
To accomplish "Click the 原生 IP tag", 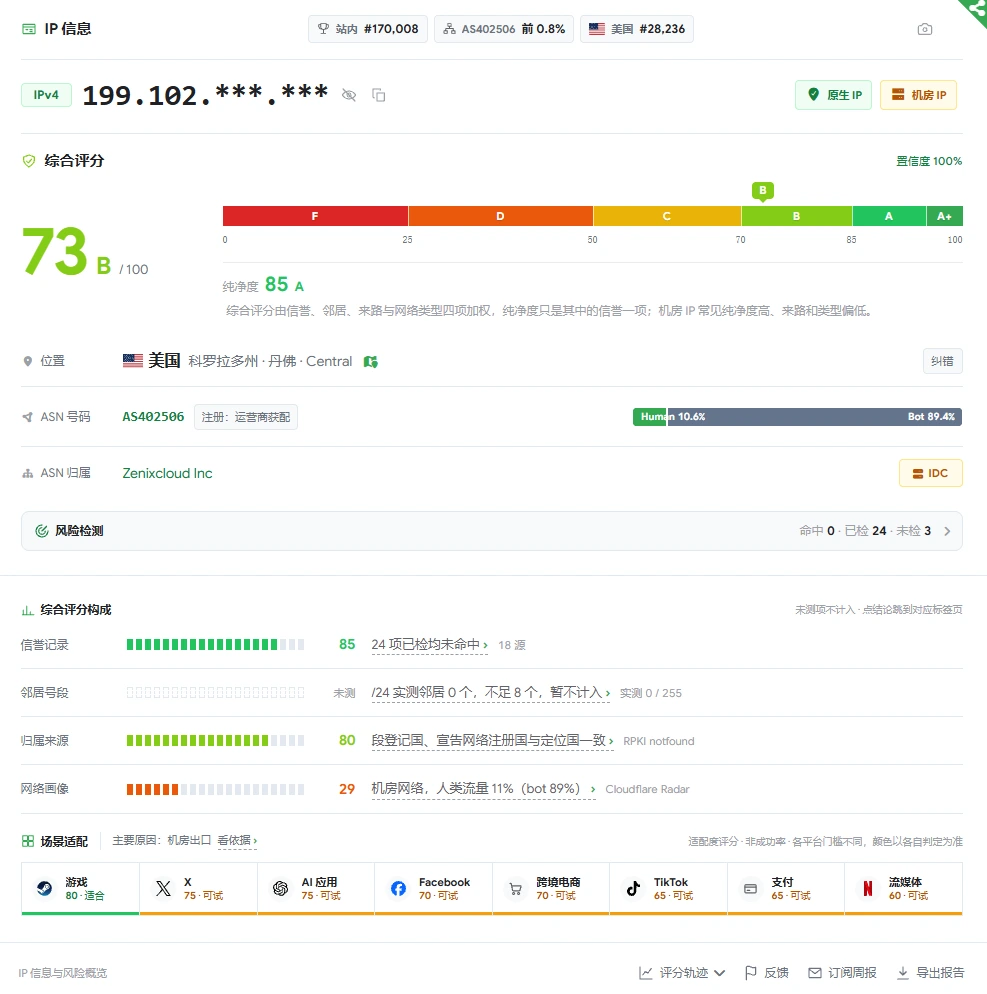I will [834, 95].
